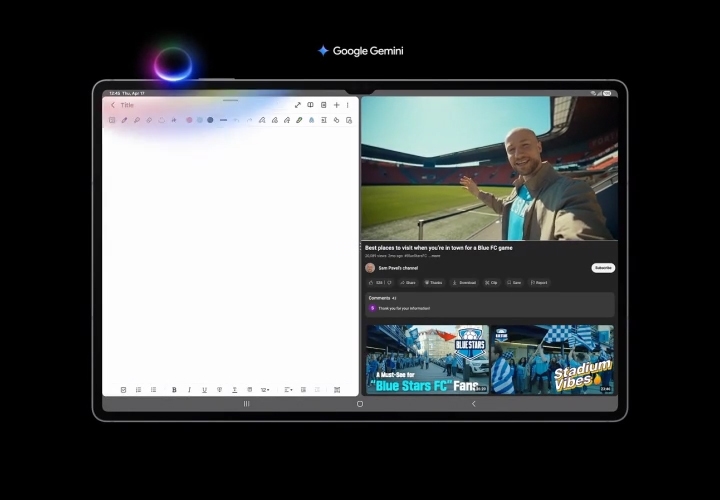Choose the pink pen color
This screenshot has width=720, height=500.
click(189, 120)
